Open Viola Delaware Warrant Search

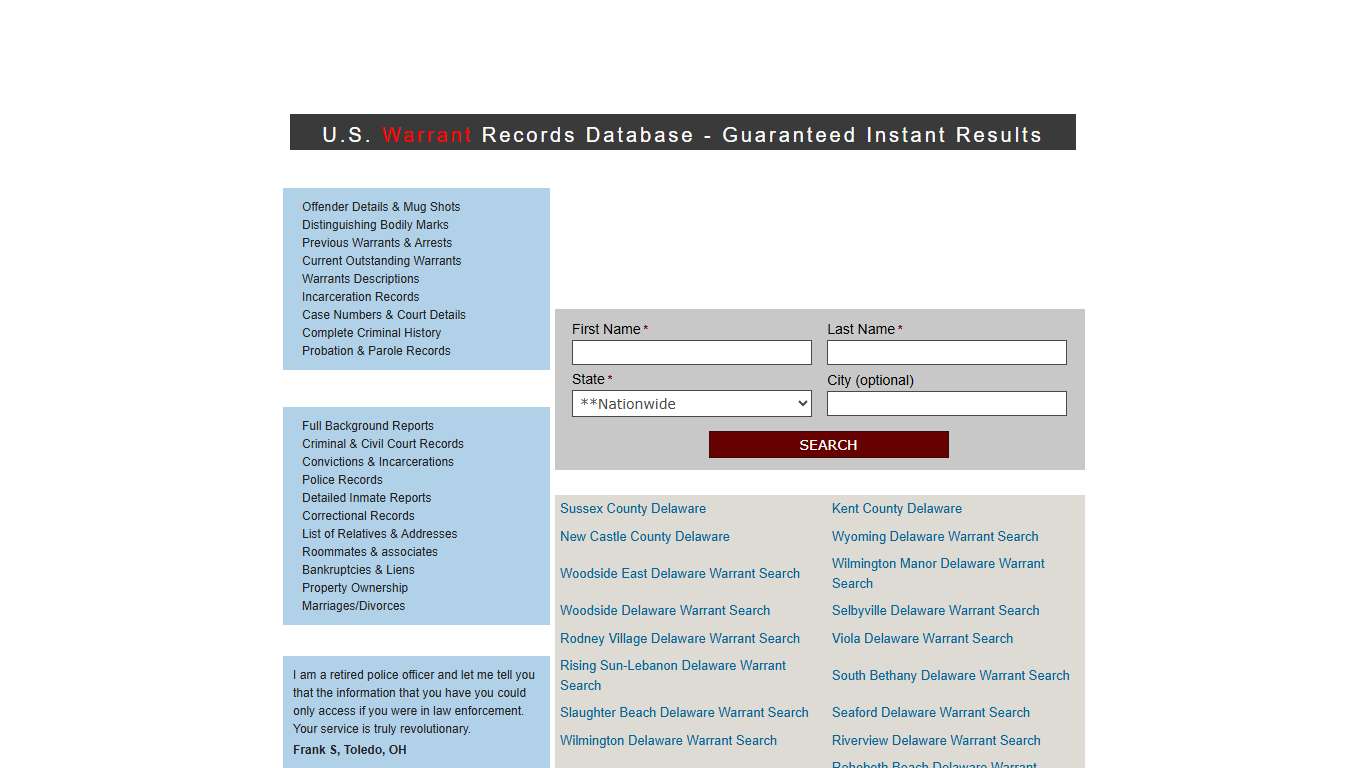point(922,638)
